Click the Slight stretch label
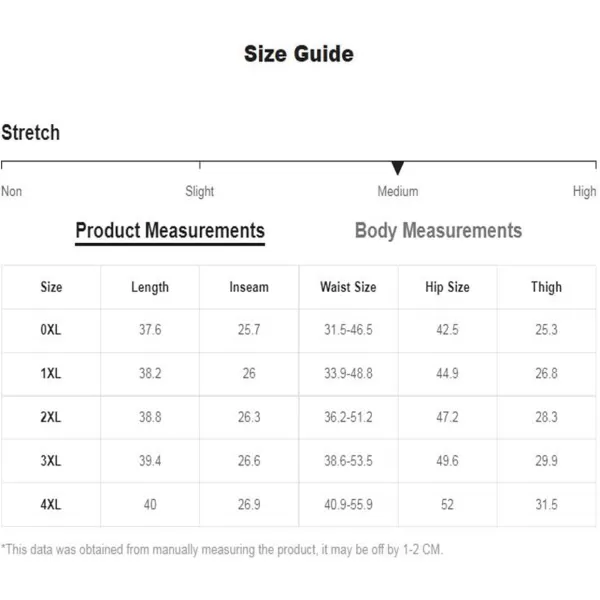The width and height of the screenshot is (600, 600). (x=199, y=191)
